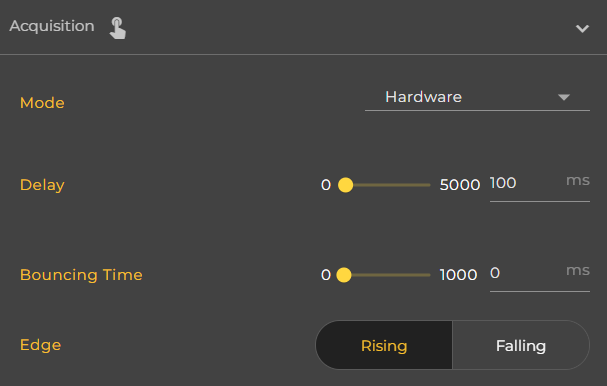Click the Acquisition section title
Image resolution: width=607 pixels, height=386 pixels.
[x=52, y=26]
